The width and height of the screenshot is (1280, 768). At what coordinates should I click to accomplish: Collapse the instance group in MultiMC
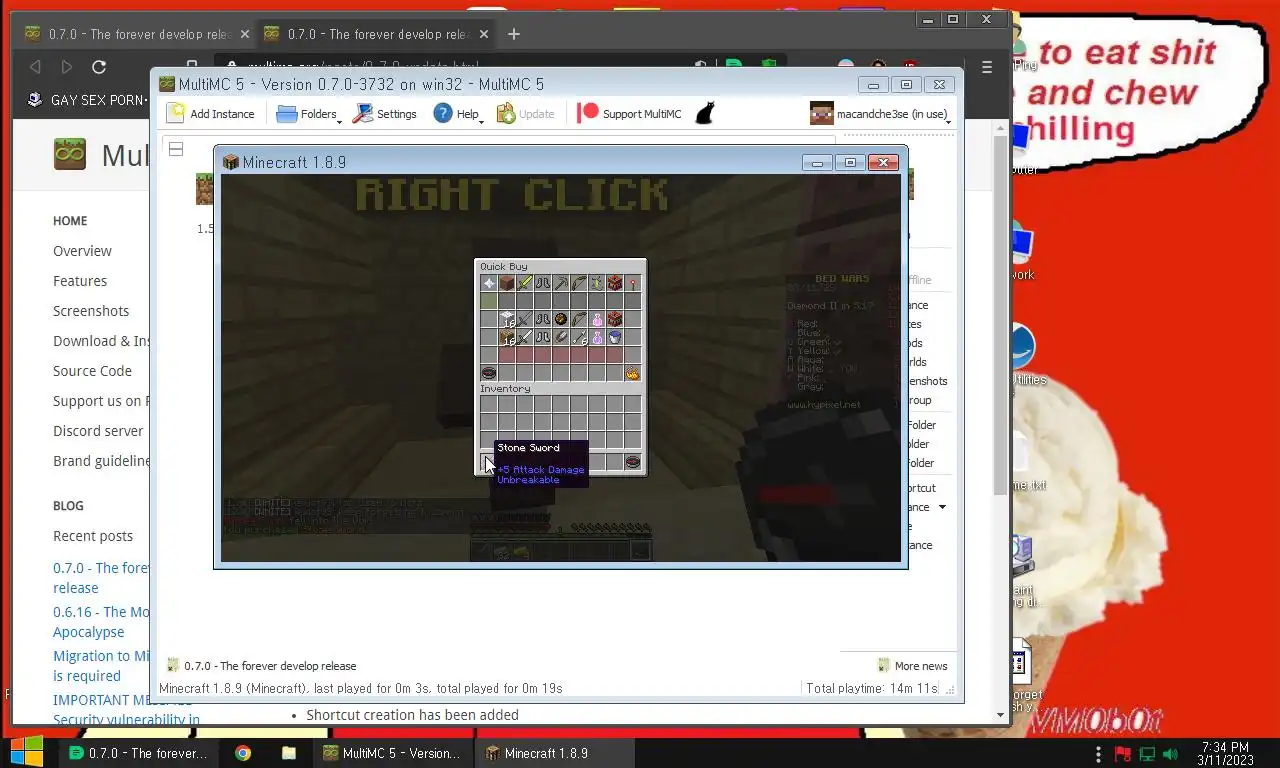[x=176, y=149]
